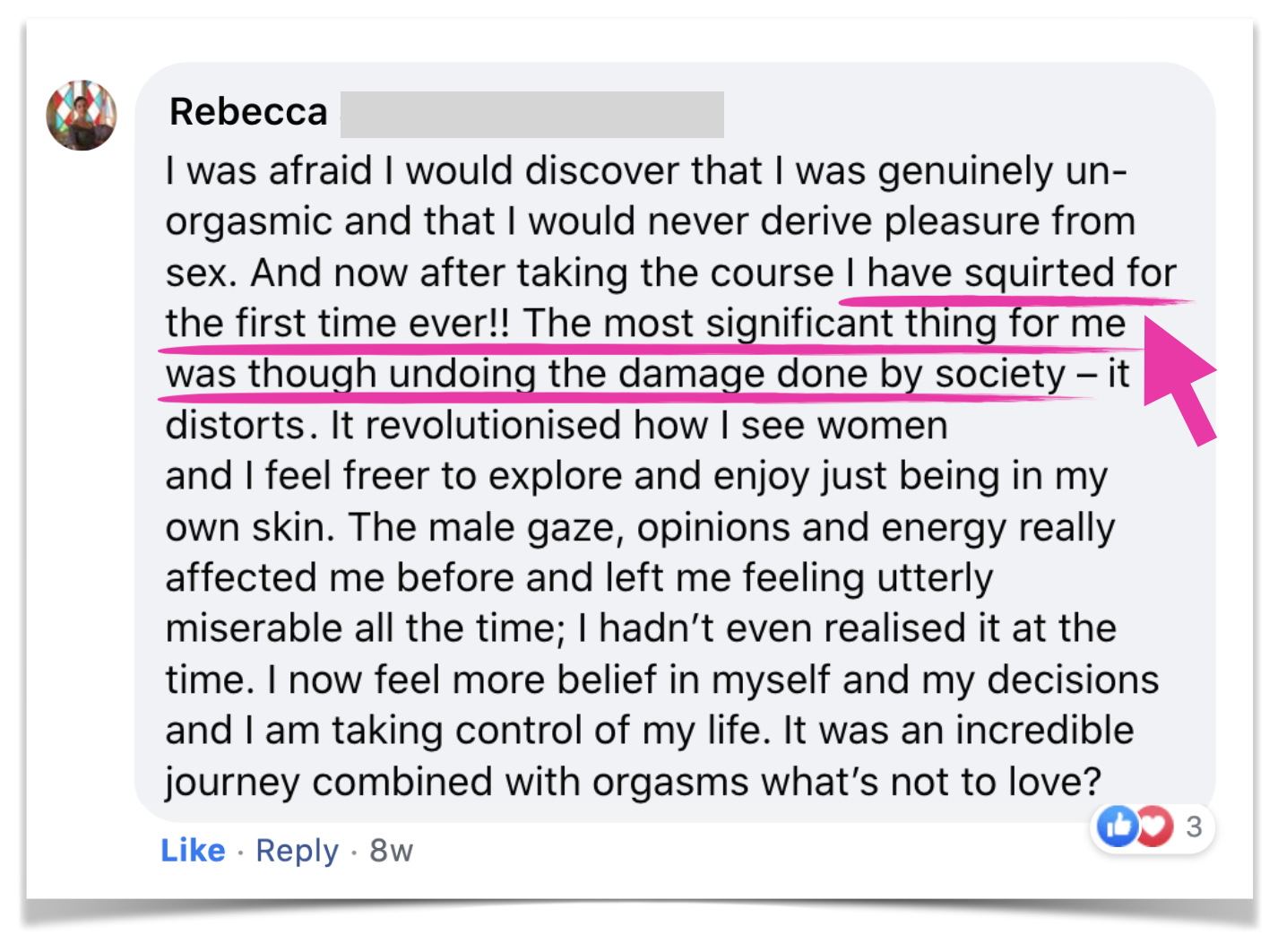Screen dimensions: 1278x952
Task: Open the reaction count showing 3
Action: click(1193, 827)
